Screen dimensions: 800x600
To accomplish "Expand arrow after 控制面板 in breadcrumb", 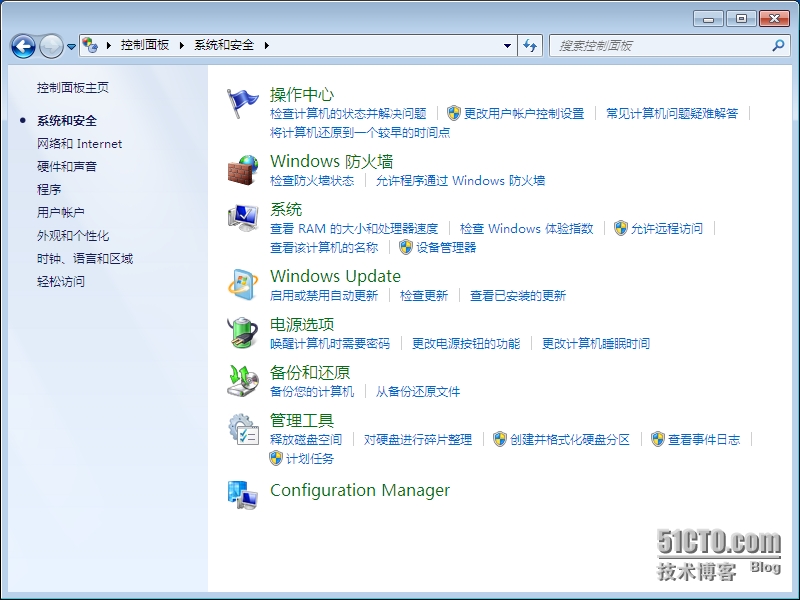I will (182, 45).
